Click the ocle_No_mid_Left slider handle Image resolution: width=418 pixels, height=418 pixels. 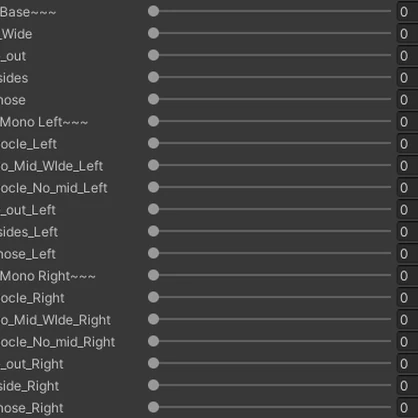click(153, 187)
